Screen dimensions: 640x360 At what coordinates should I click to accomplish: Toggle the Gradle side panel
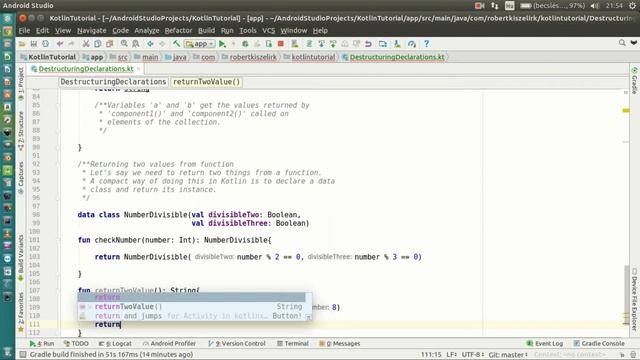point(634,80)
